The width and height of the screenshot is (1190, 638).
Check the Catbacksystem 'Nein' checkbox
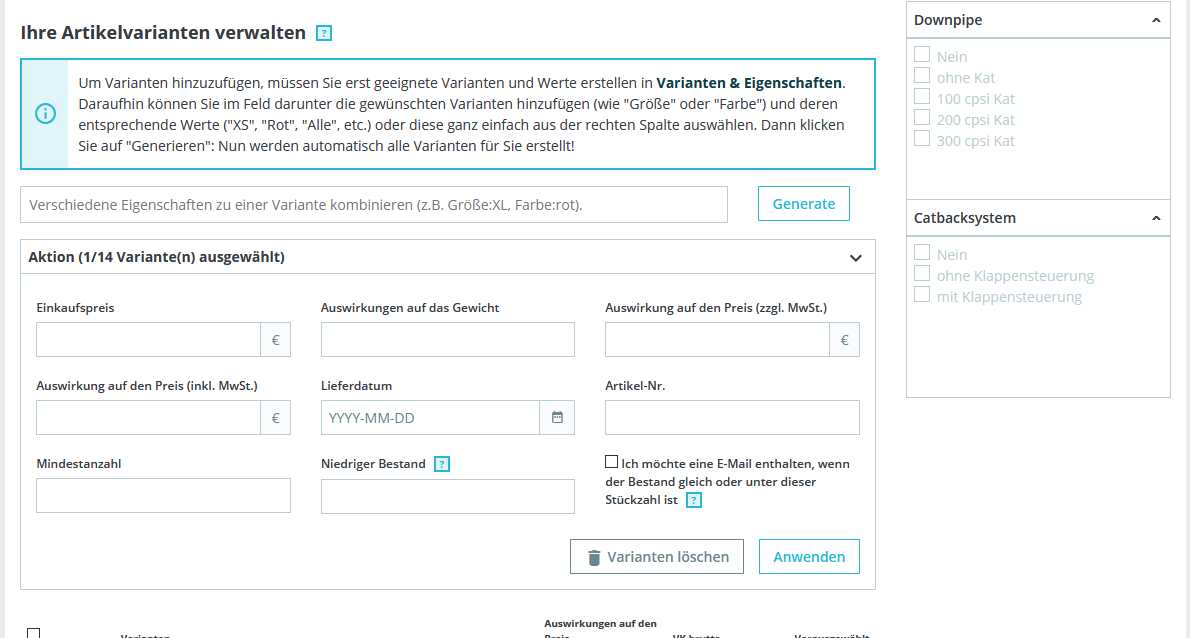tap(922, 253)
